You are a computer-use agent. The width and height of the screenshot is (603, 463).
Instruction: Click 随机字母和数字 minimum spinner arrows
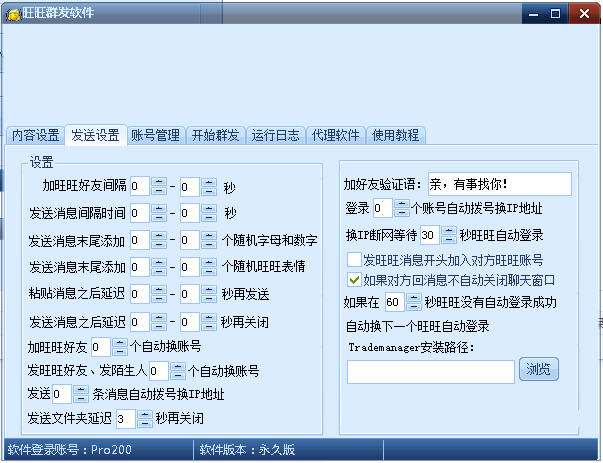point(159,240)
